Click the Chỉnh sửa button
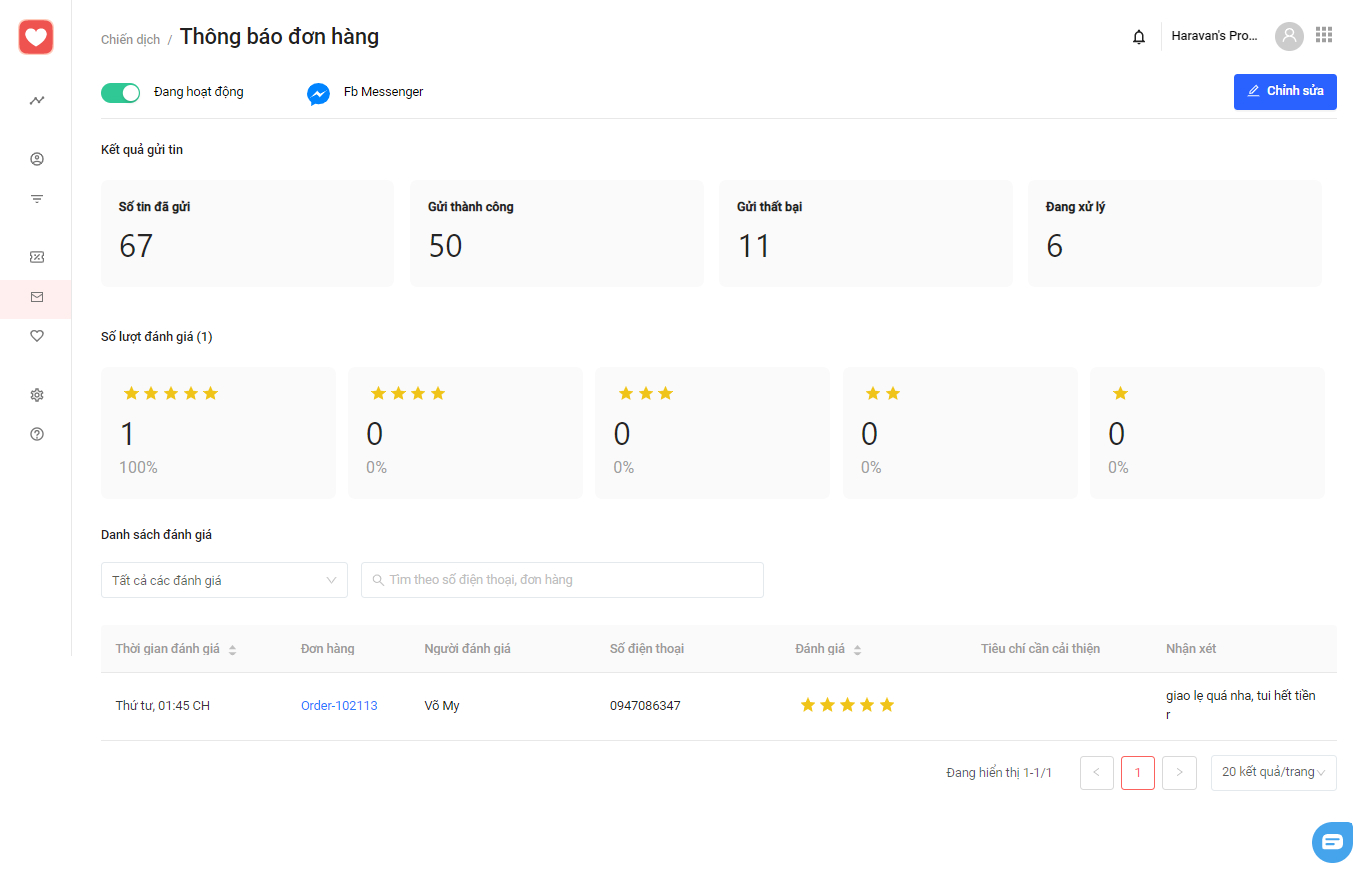1366x876 pixels. 1285,91
